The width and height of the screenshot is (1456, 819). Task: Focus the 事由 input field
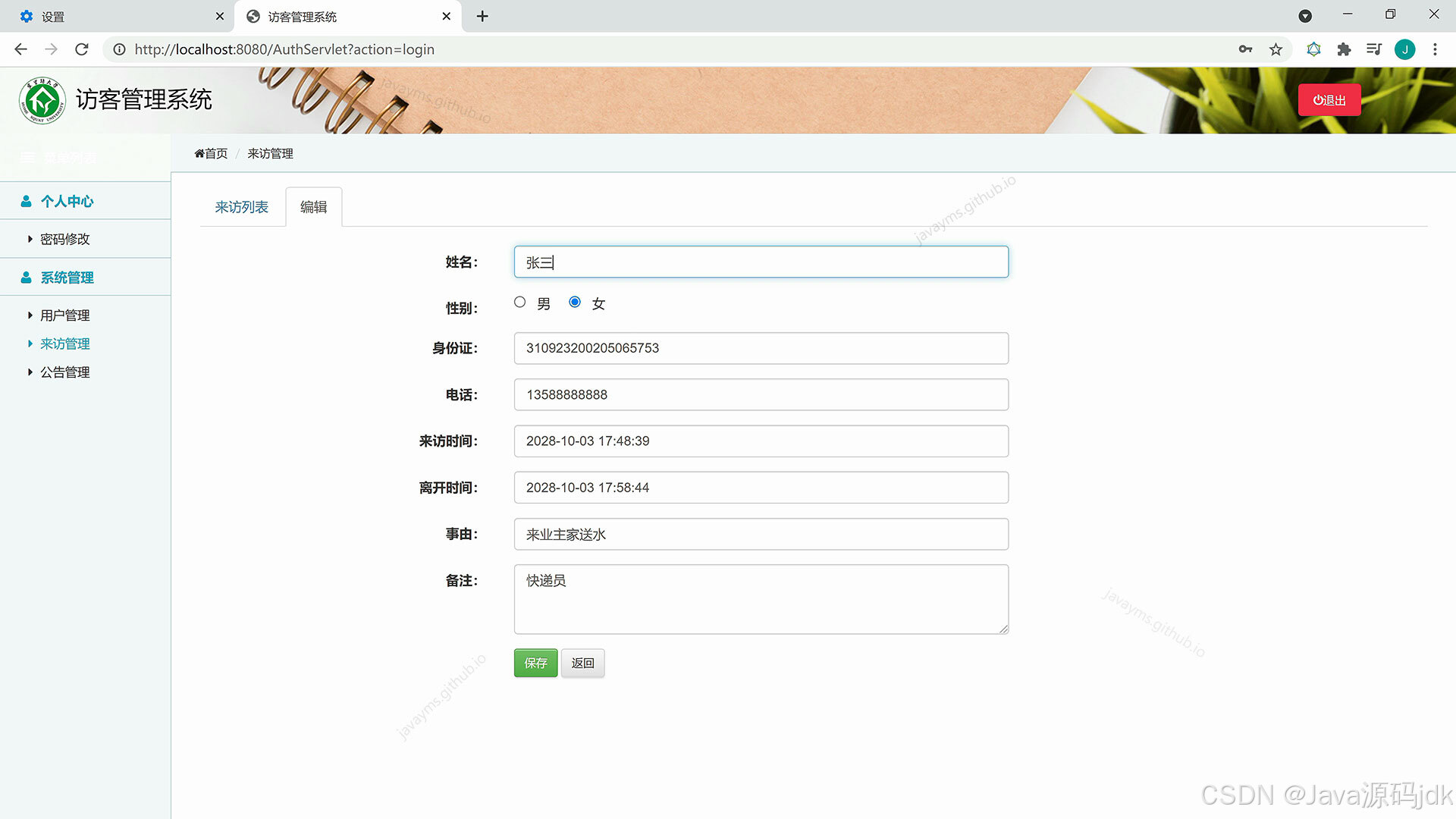coord(761,534)
